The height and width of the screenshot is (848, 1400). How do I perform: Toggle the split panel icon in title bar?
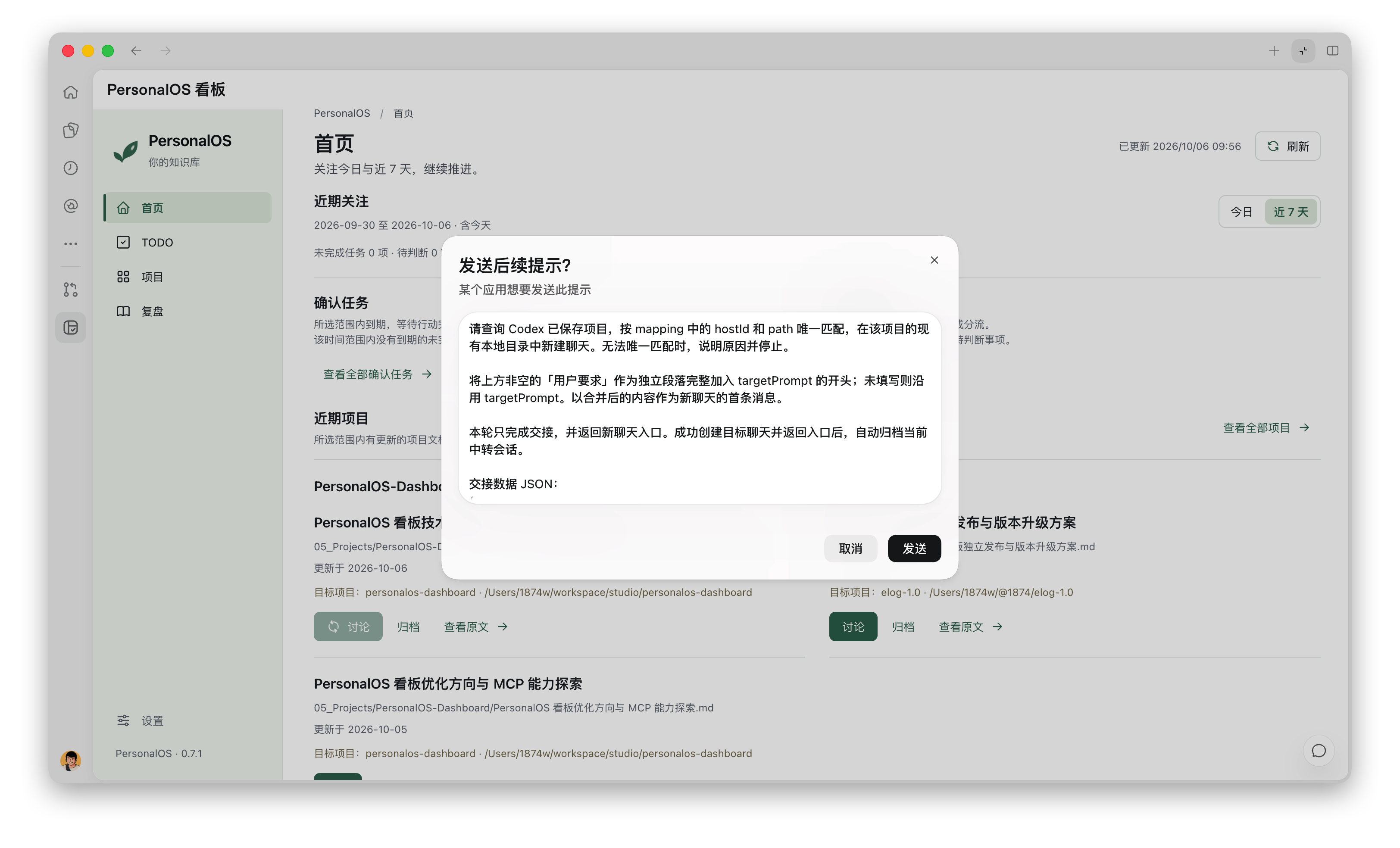point(1332,51)
